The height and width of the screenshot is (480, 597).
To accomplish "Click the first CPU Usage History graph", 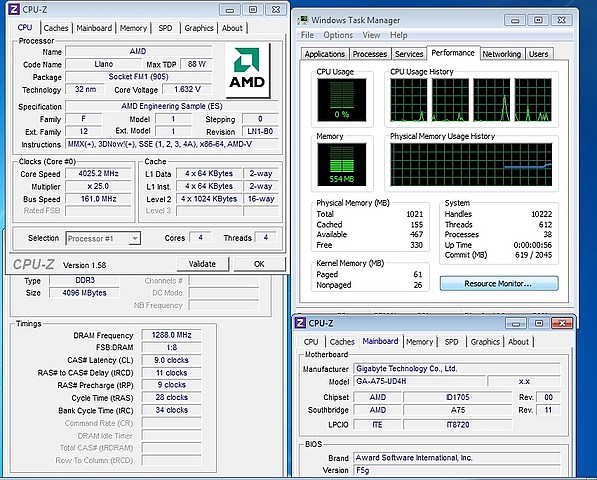I will tap(409, 100).
